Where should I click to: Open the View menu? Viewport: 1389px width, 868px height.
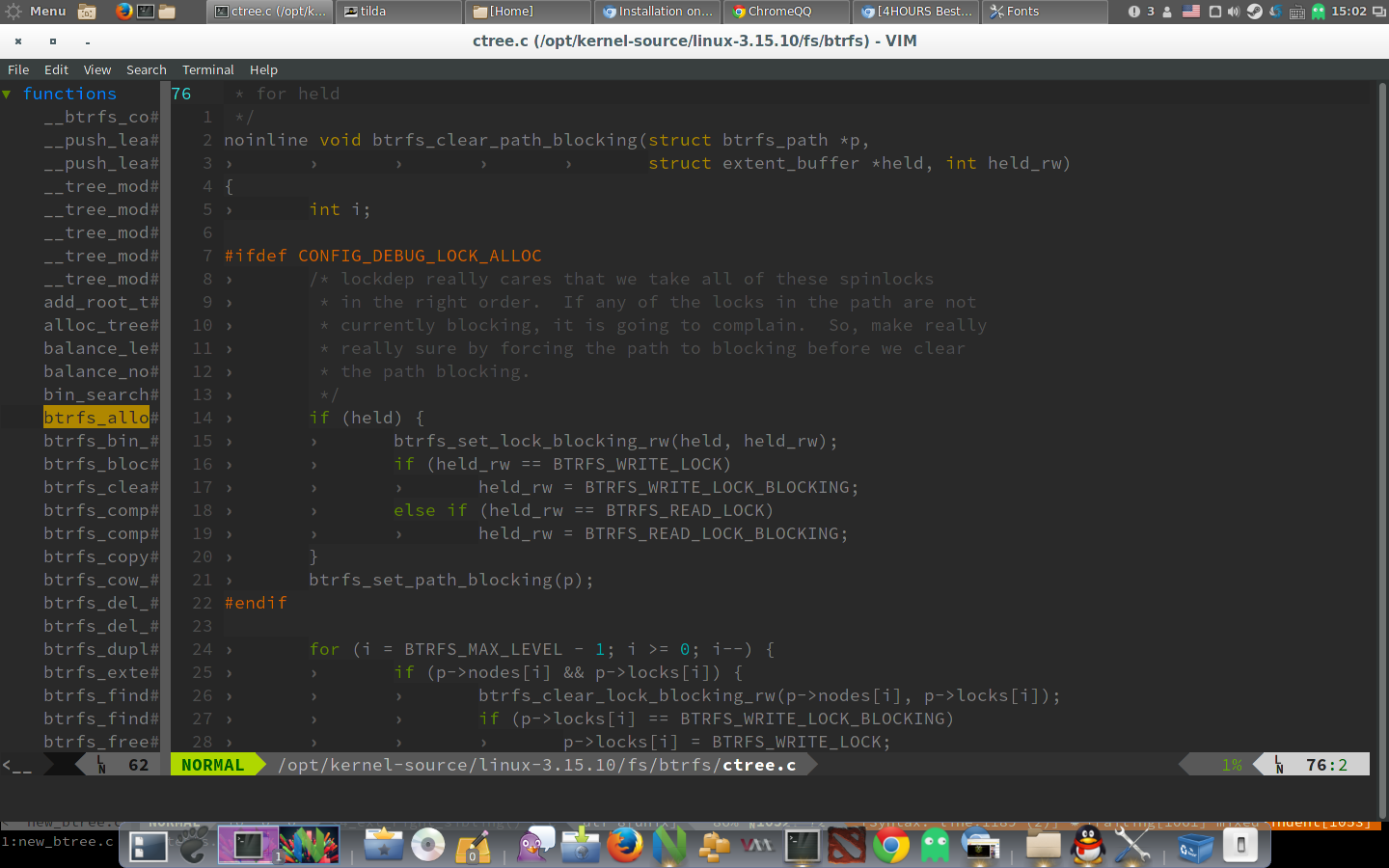click(96, 69)
